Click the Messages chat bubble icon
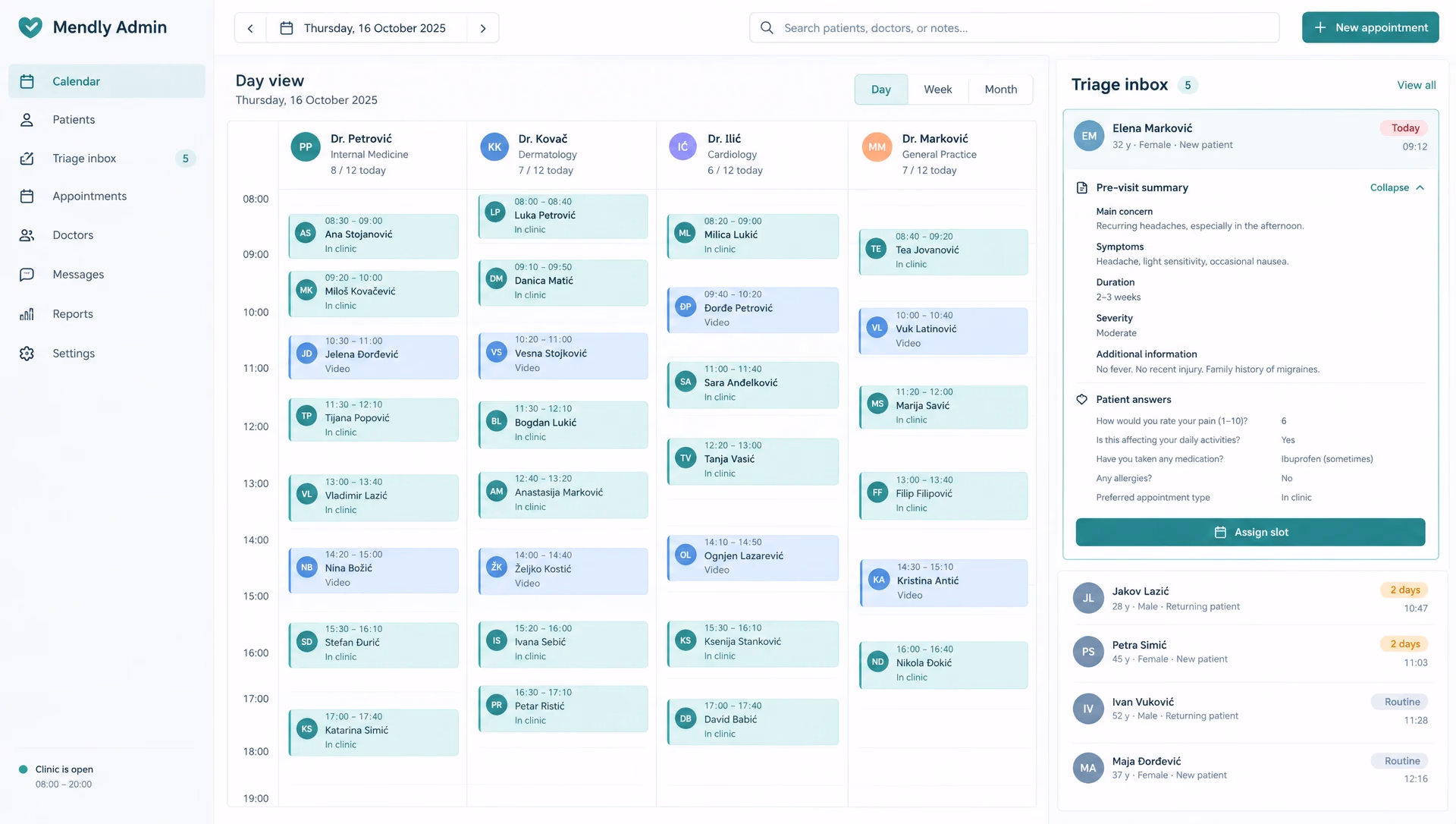This screenshot has height=824, width=1456. point(27,275)
